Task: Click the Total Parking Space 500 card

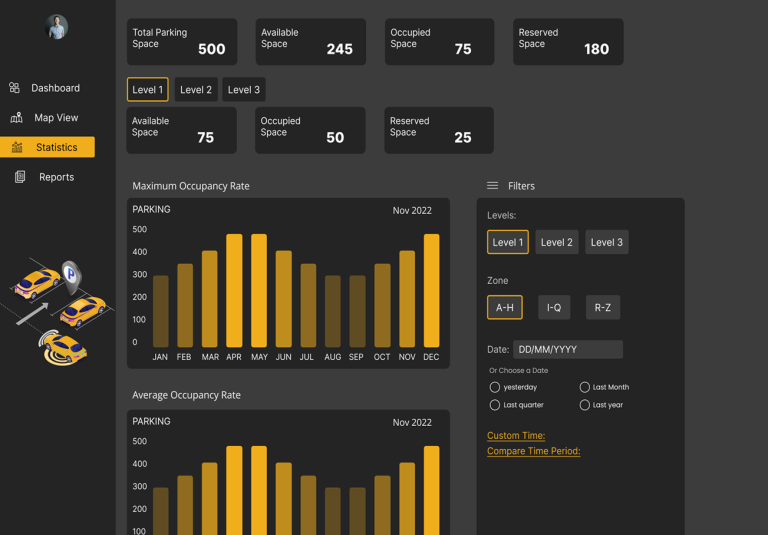Action: tap(182, 42)
